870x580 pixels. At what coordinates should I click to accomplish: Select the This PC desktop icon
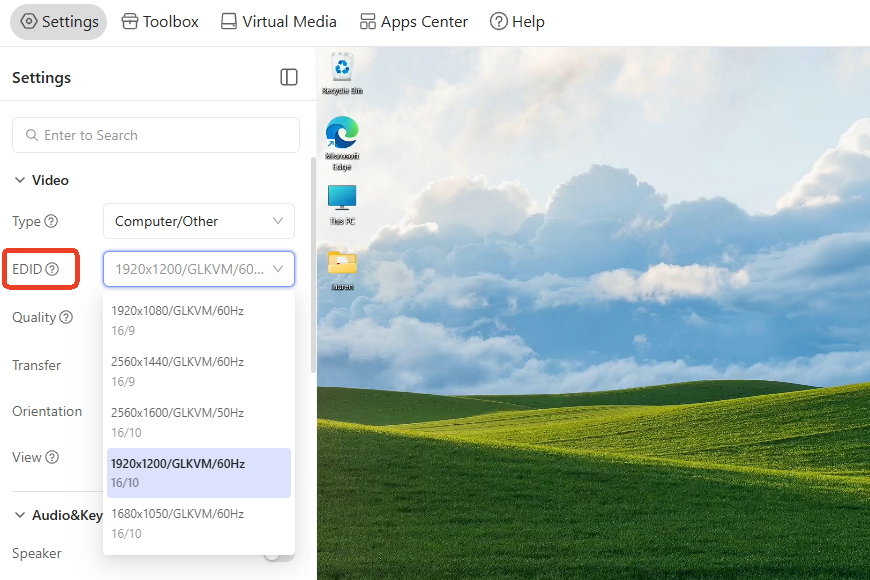tap(342, 205)
